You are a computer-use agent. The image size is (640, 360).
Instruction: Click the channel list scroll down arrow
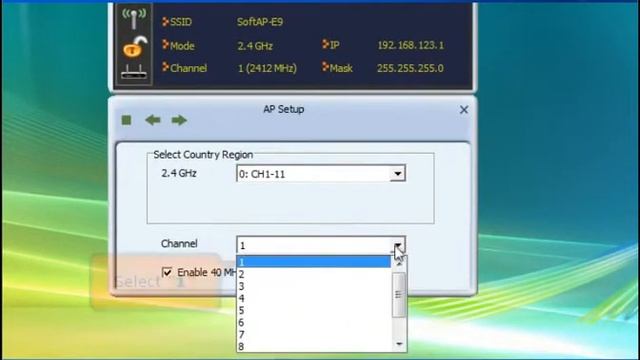point(399,344)
